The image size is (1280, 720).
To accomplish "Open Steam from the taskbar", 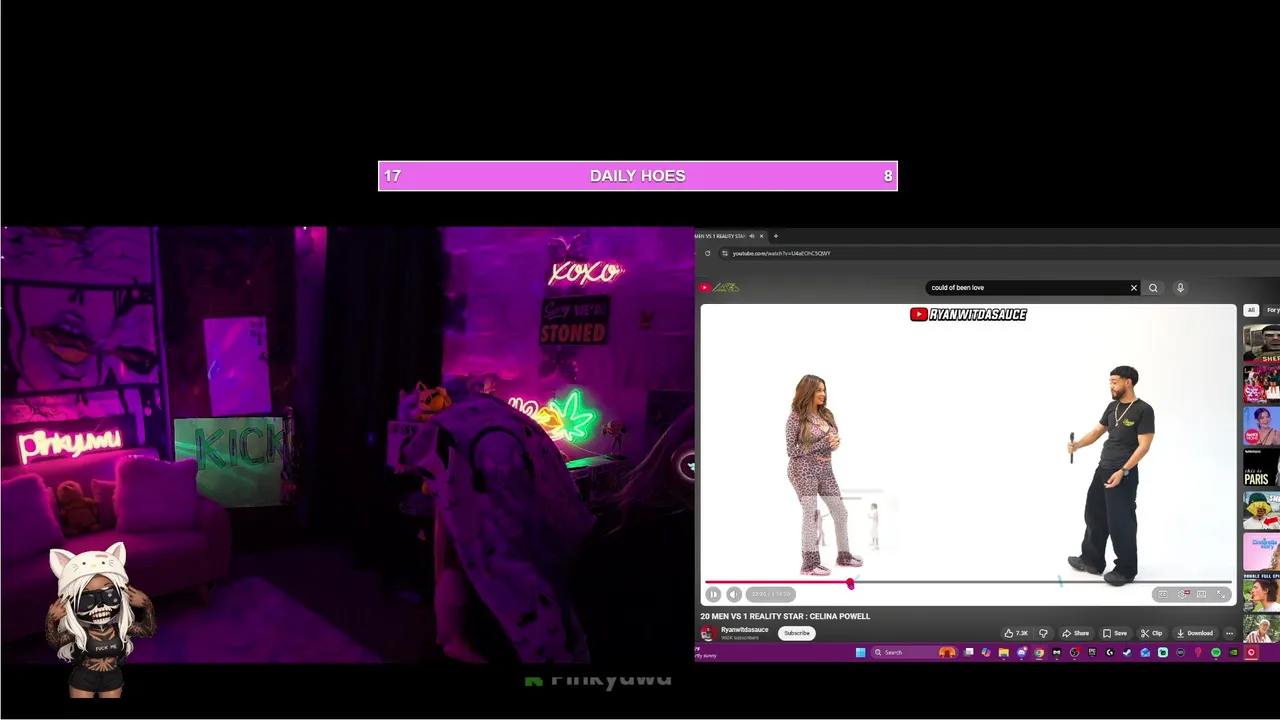I will coord(1127,652).
